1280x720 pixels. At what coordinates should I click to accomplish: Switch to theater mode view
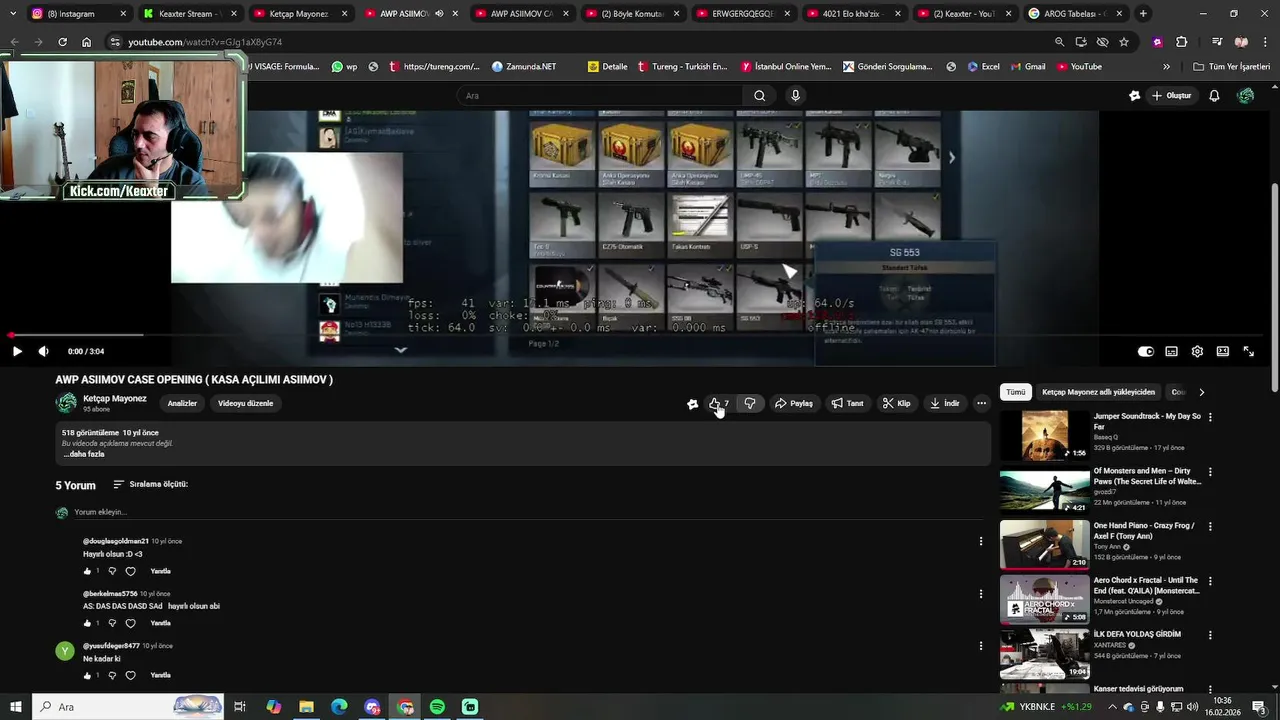point(1222,351)
